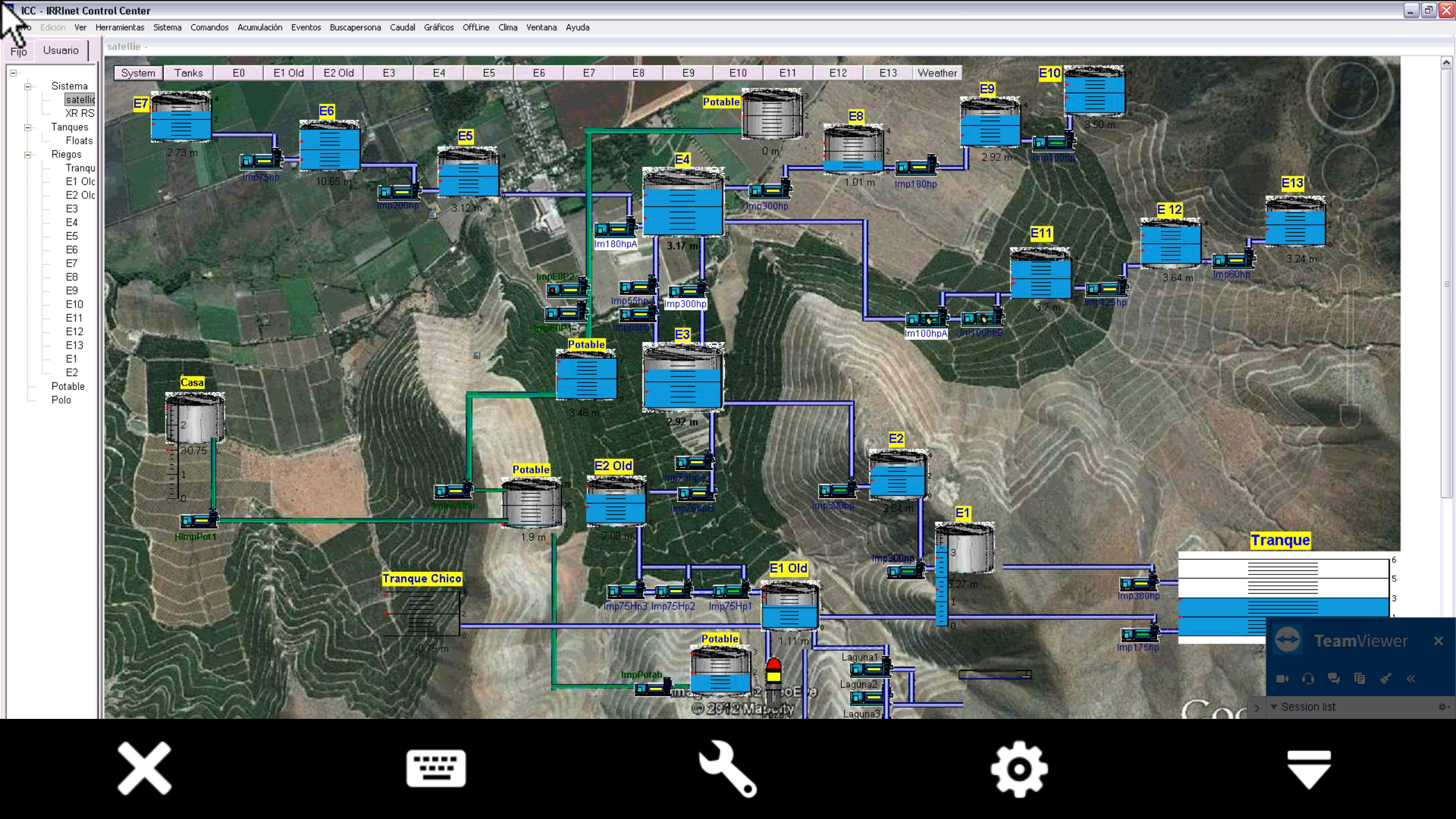Click the HImpPot1 pump icon

pyautogui.click(x=199, y=520)
